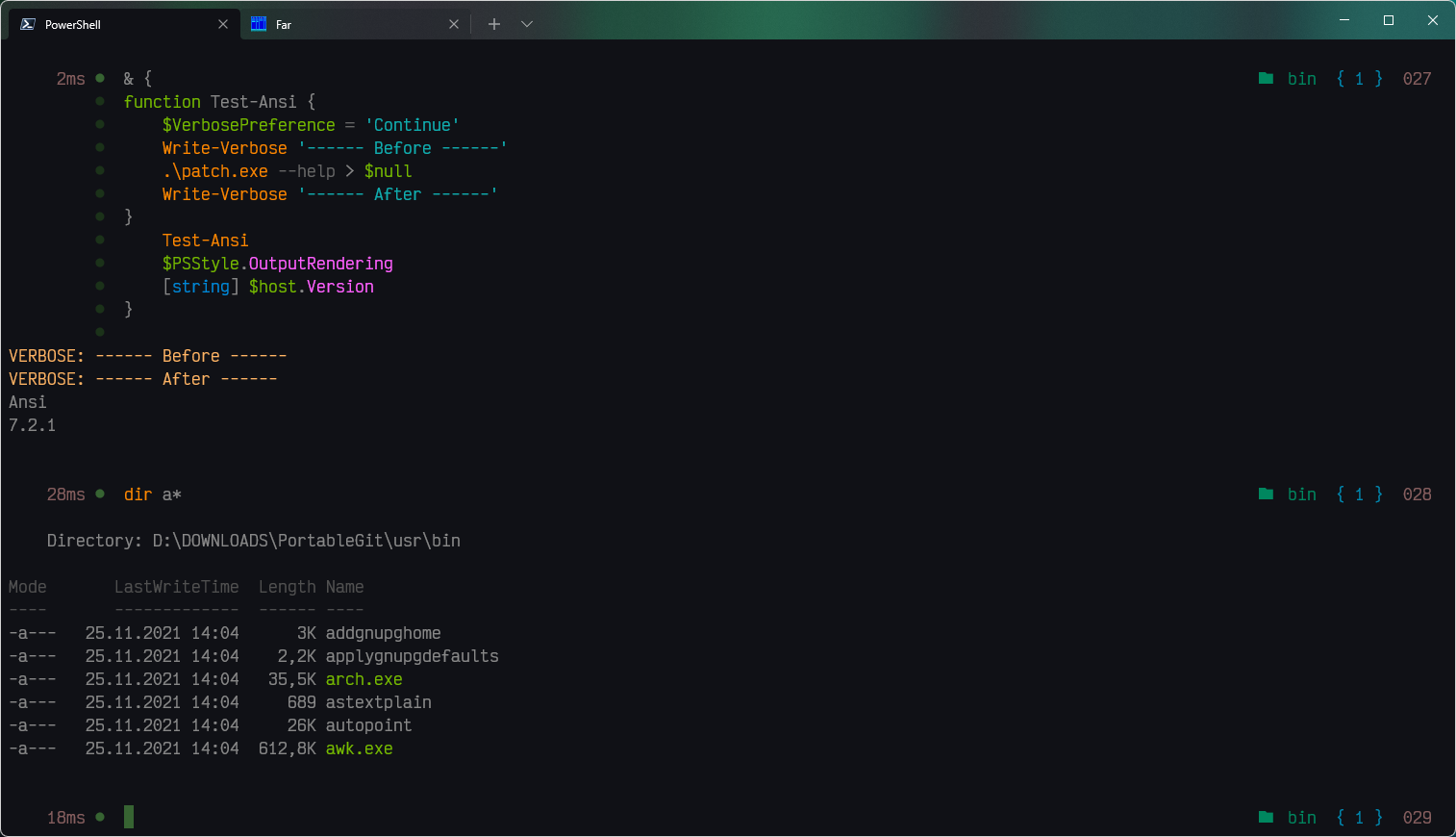
Task: Click the folder icon next to bin on prompt 028
Action: click(x=1267, y=494)
